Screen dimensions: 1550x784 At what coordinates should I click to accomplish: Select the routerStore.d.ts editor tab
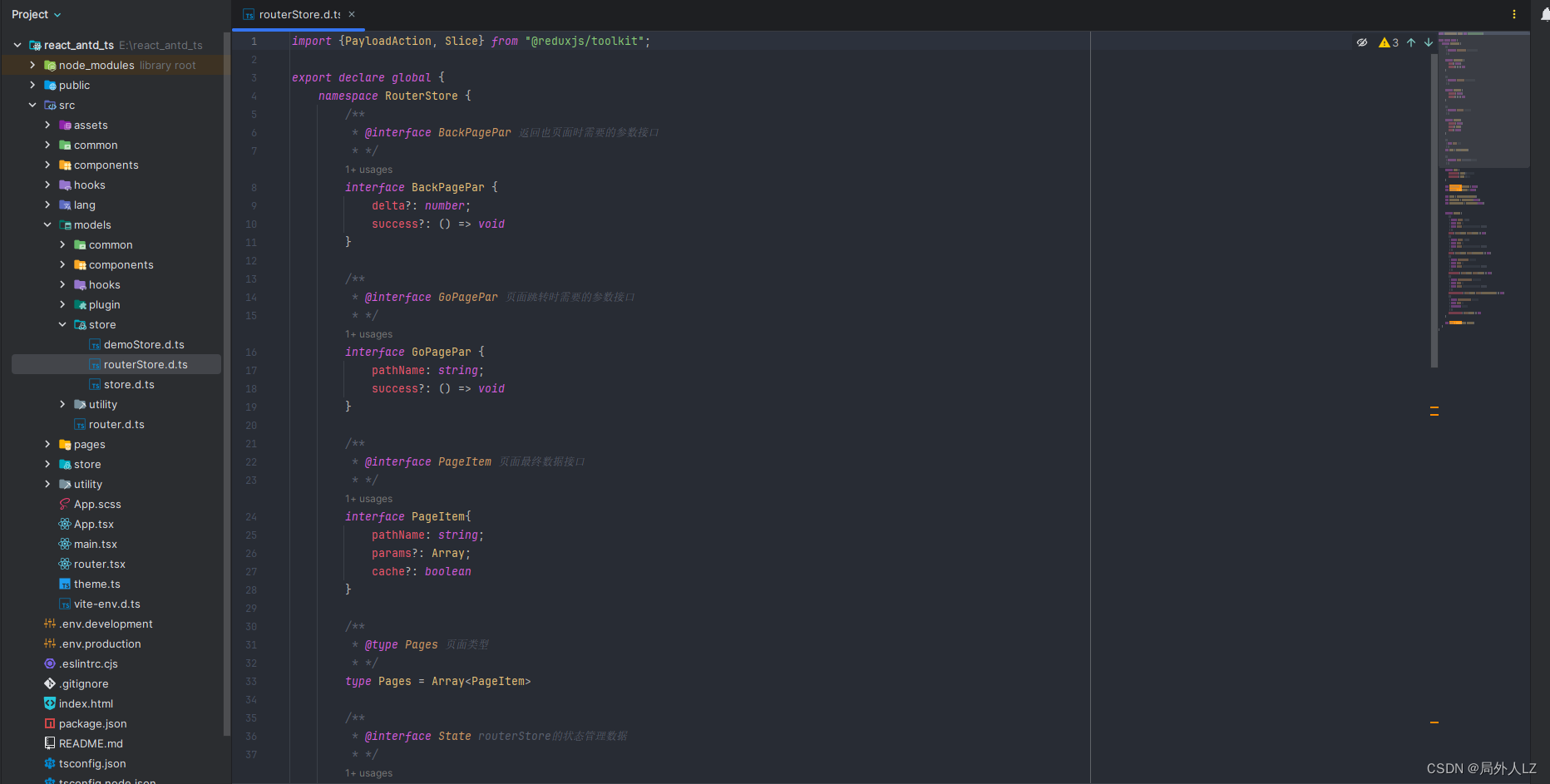(299, 14)
